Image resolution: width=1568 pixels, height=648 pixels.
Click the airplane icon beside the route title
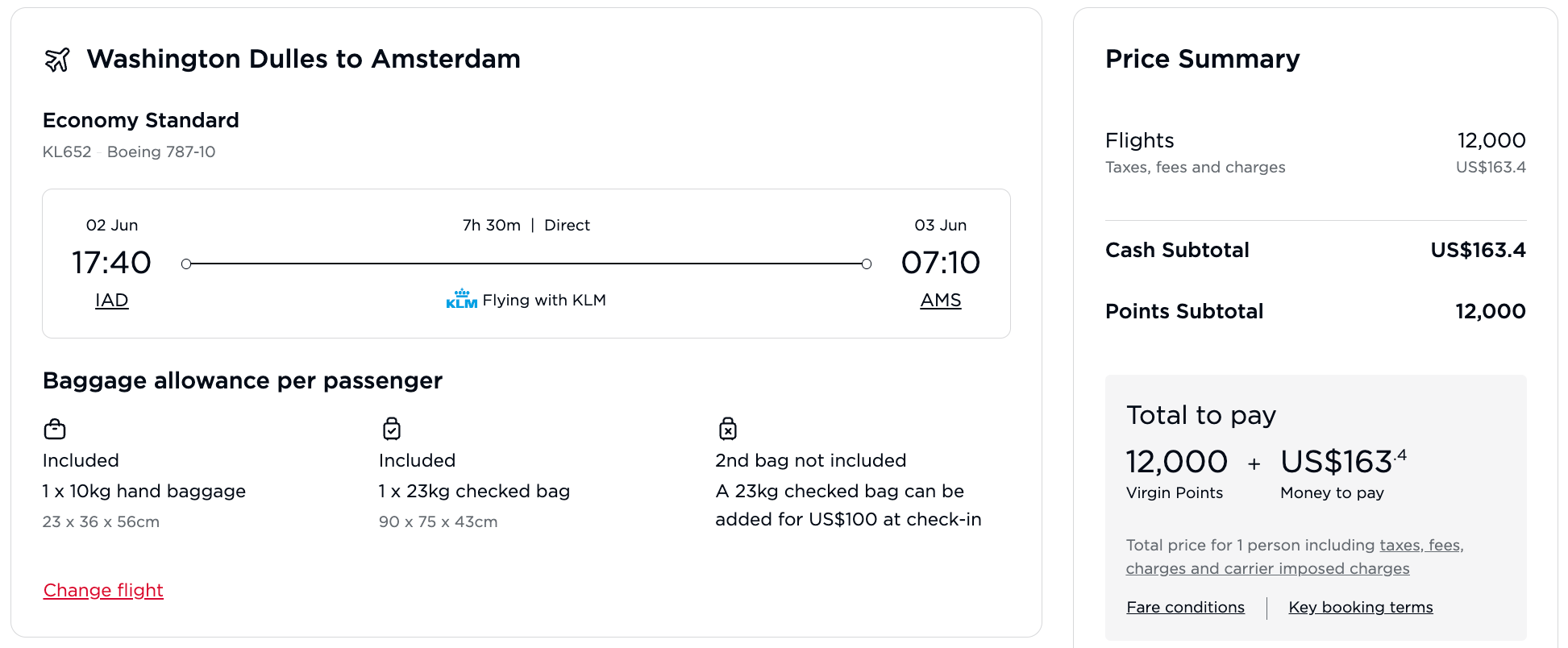(57, 60)
